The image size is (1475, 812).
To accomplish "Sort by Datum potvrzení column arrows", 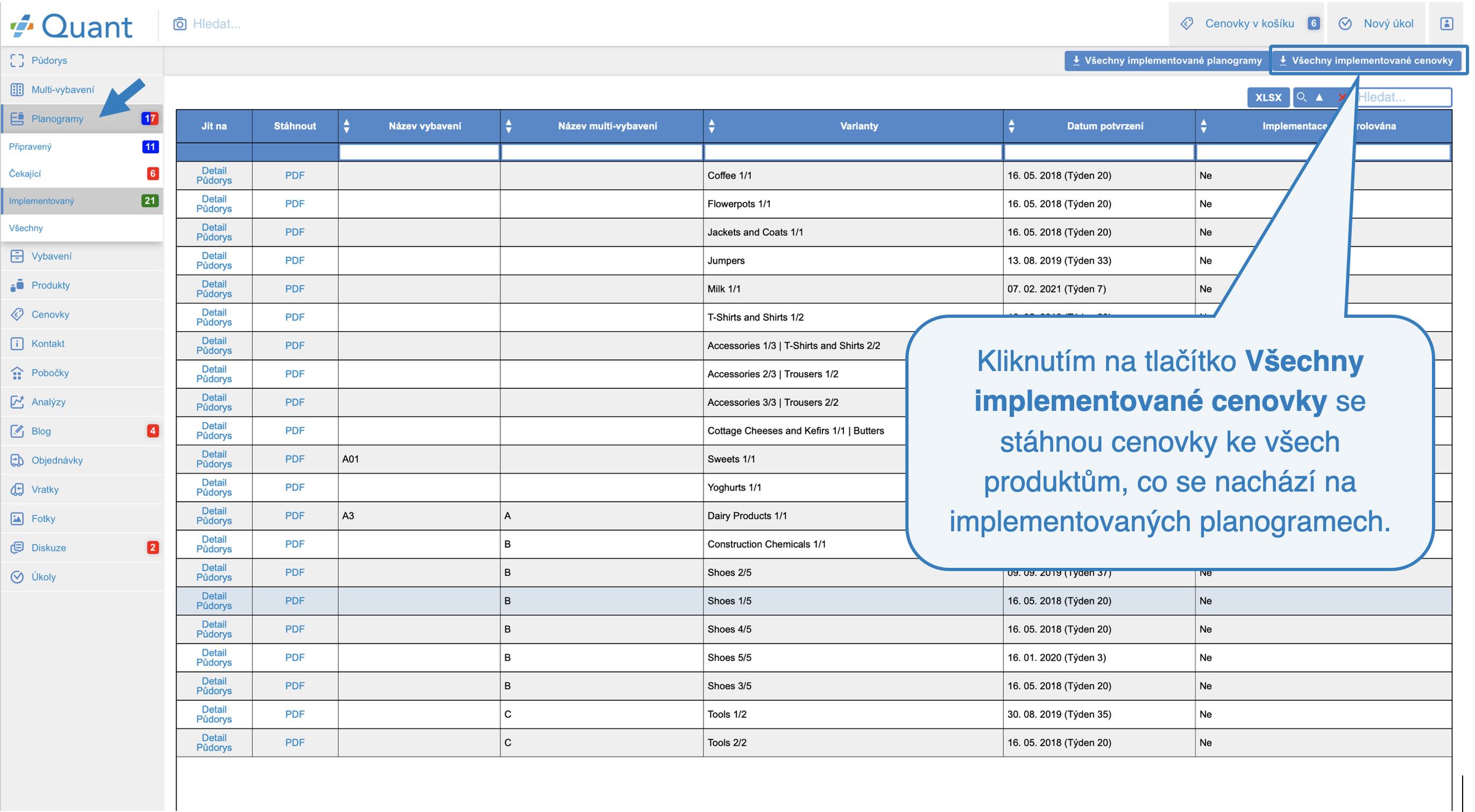I will (x=1012, y=126).
